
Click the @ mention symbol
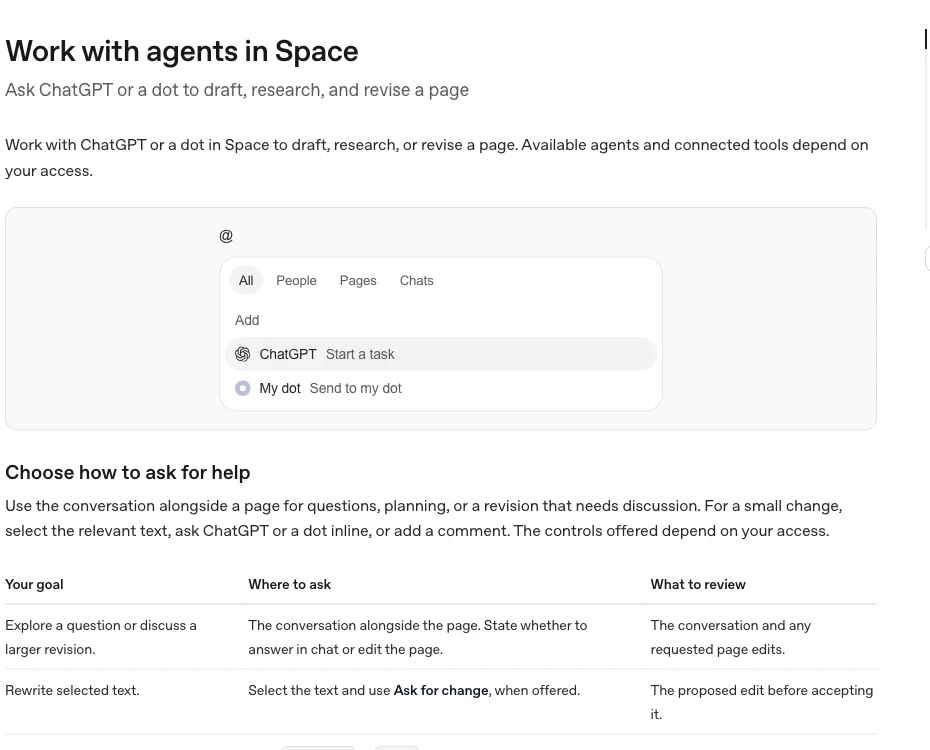pyautogui.click(x=226, y=236)
